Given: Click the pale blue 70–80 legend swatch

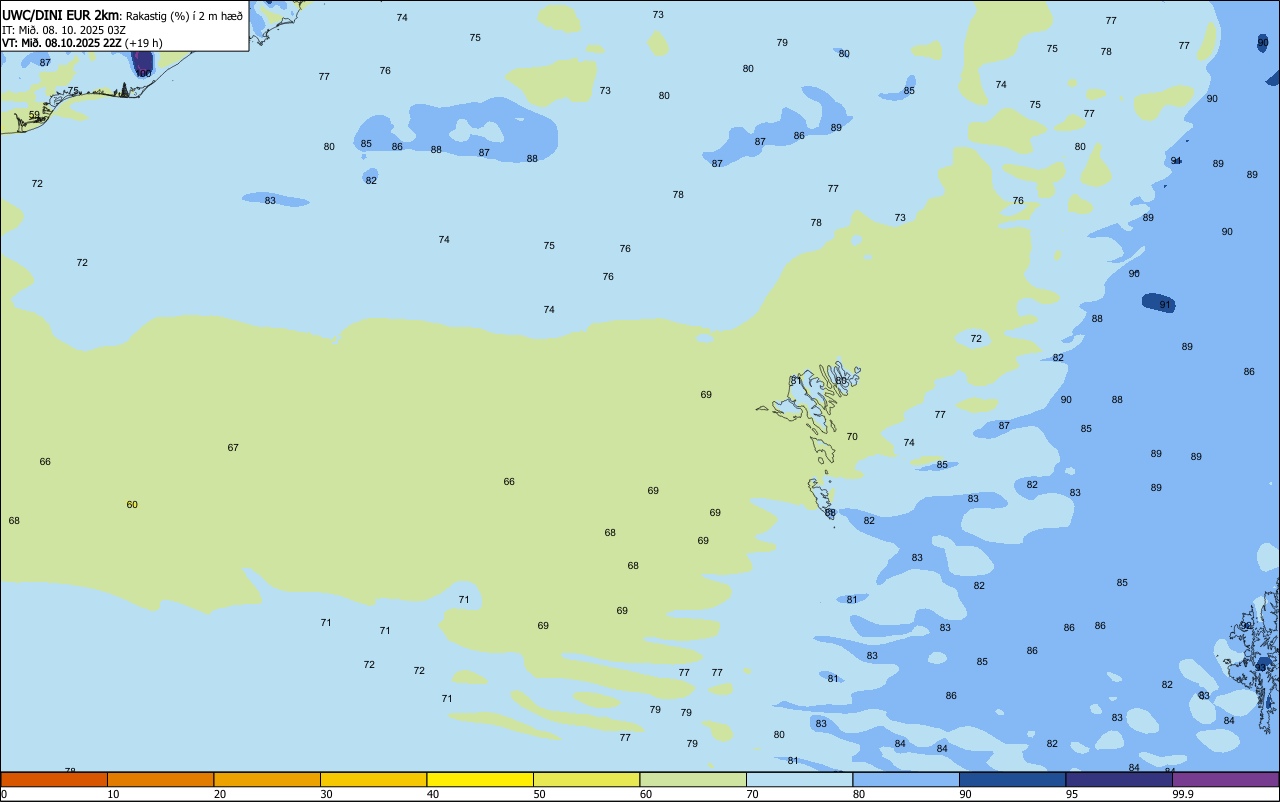Looking at the screenshot, I should coord(799,779).
